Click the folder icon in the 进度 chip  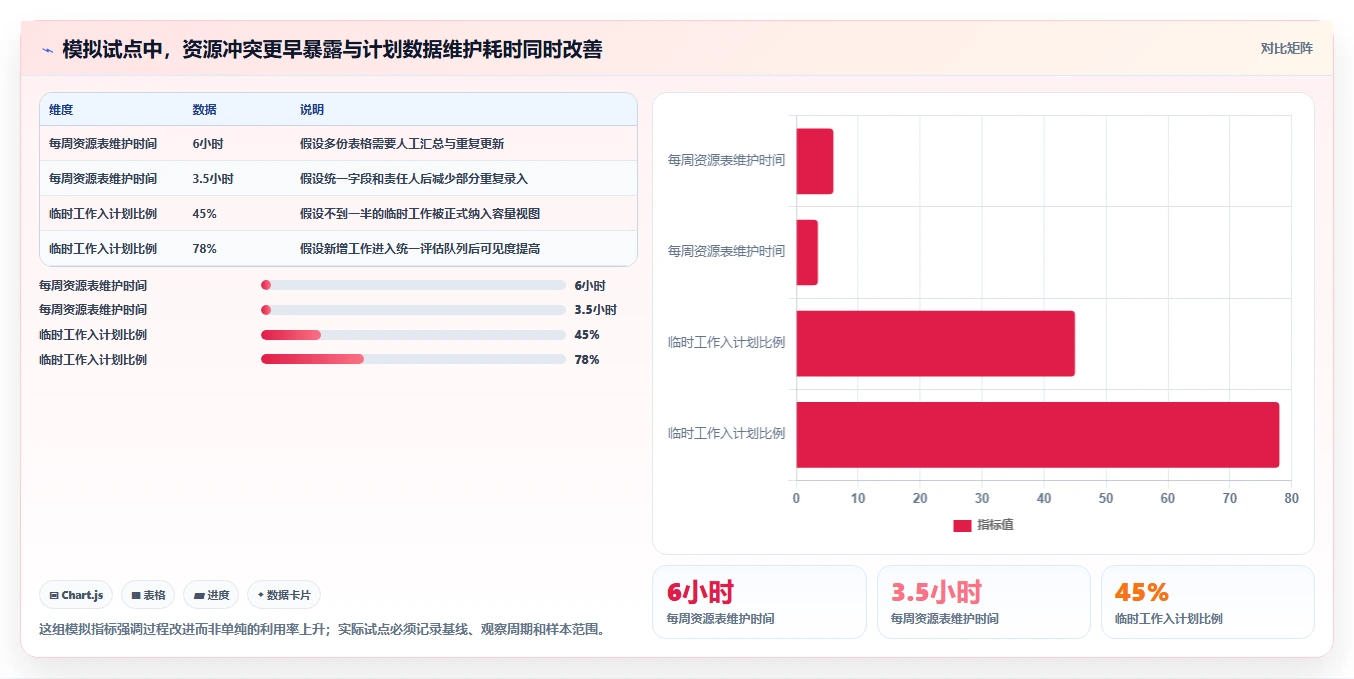tap(199, 595)
